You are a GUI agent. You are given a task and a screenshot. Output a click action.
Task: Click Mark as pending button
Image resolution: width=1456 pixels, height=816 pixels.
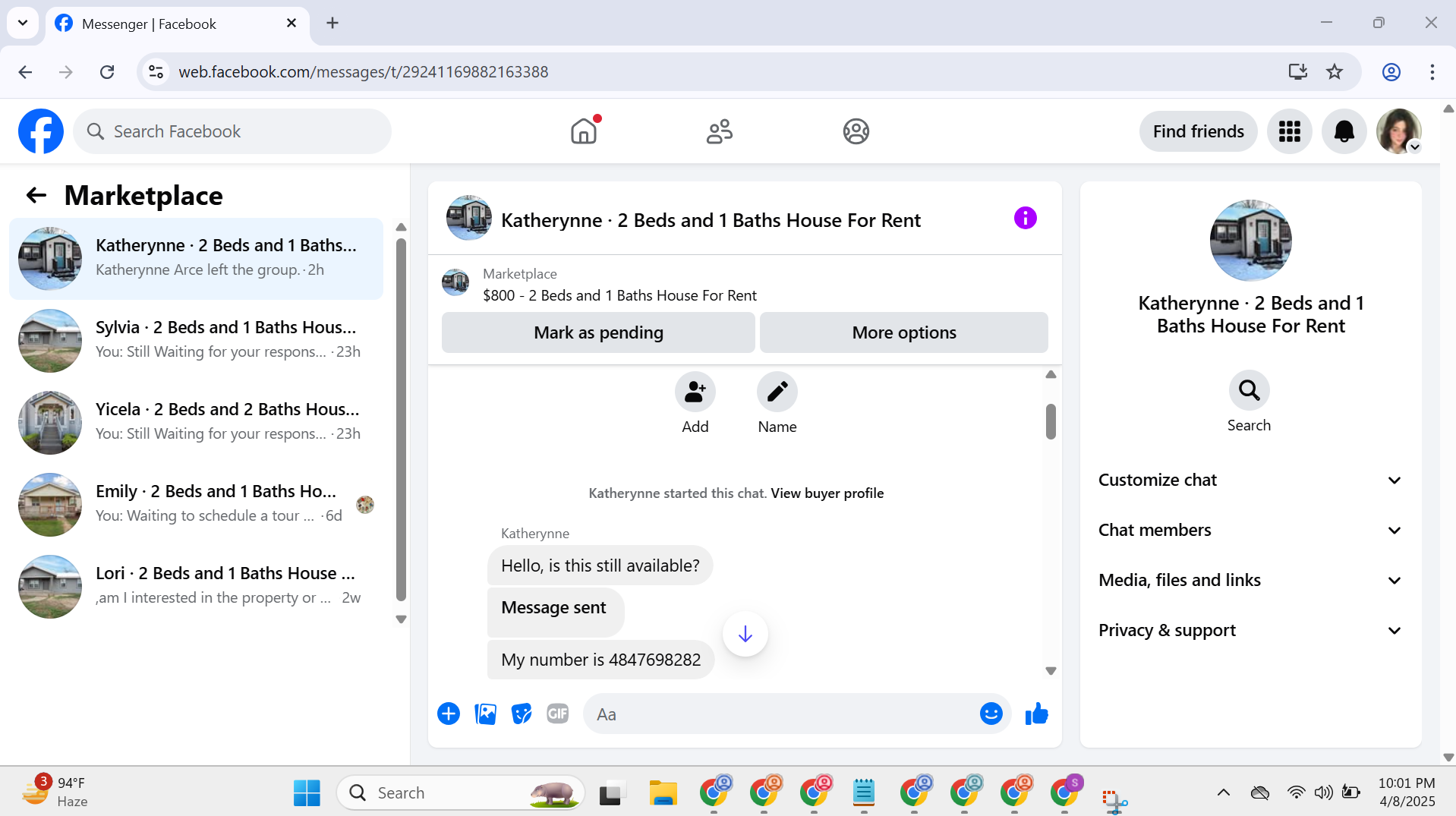[598, 332]
